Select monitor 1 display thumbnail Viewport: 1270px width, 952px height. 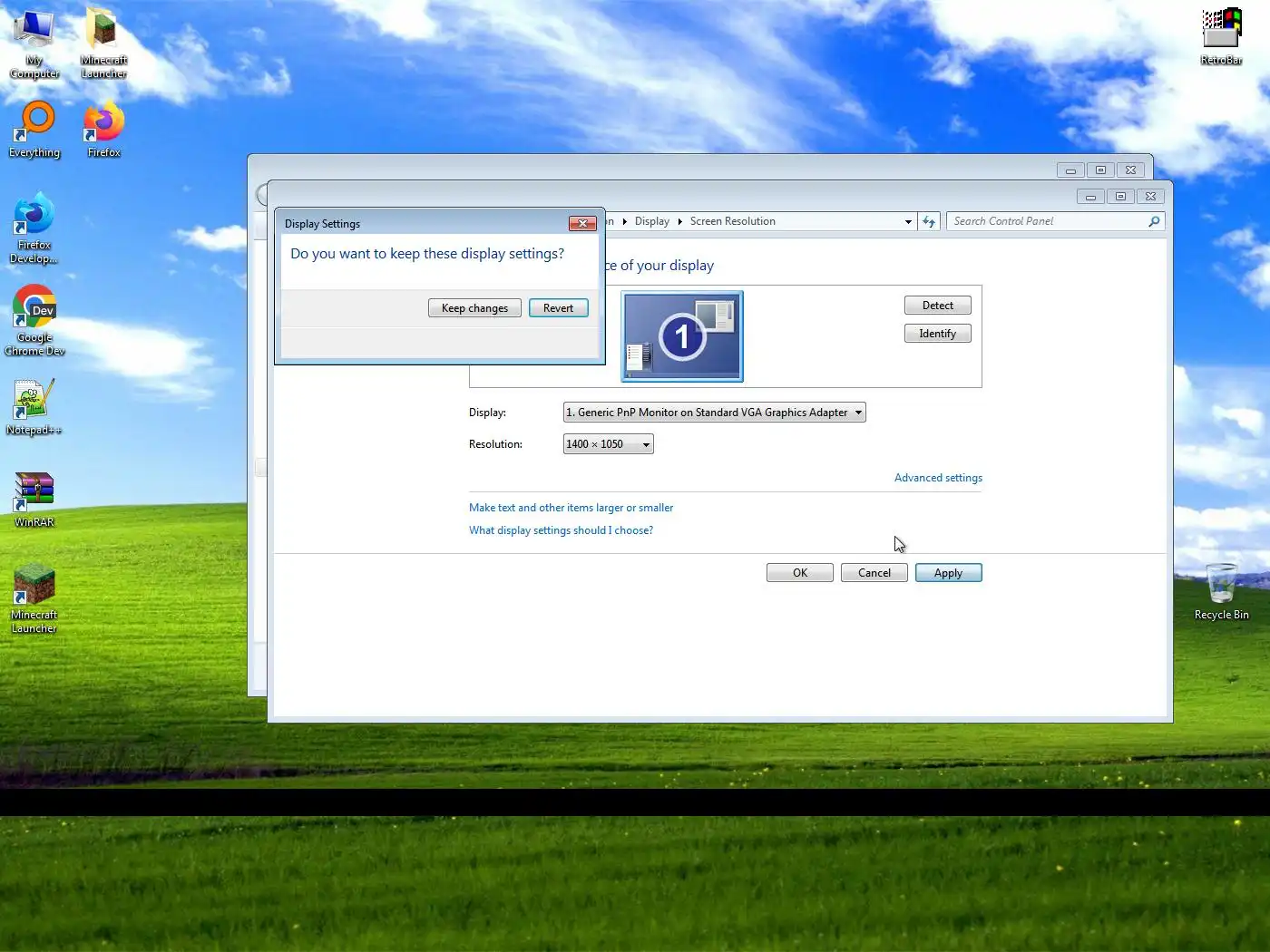point(682,336)
